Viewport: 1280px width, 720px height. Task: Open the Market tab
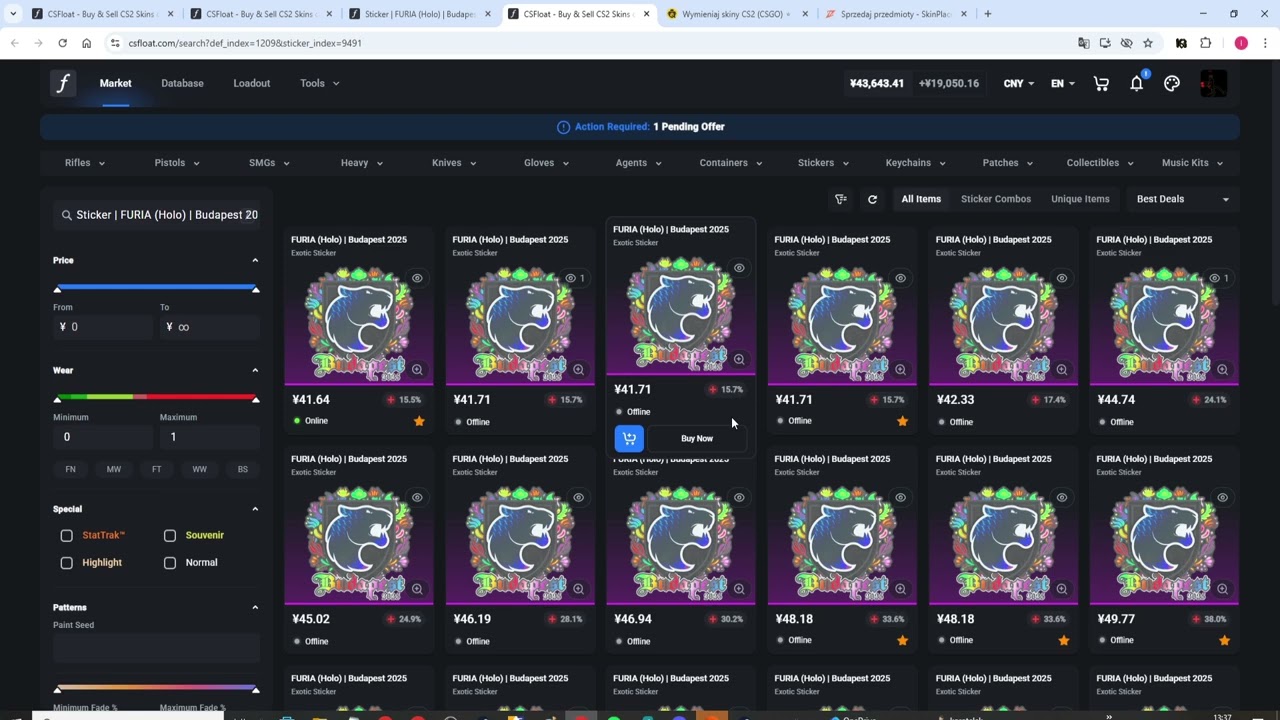tap(115, 83)
